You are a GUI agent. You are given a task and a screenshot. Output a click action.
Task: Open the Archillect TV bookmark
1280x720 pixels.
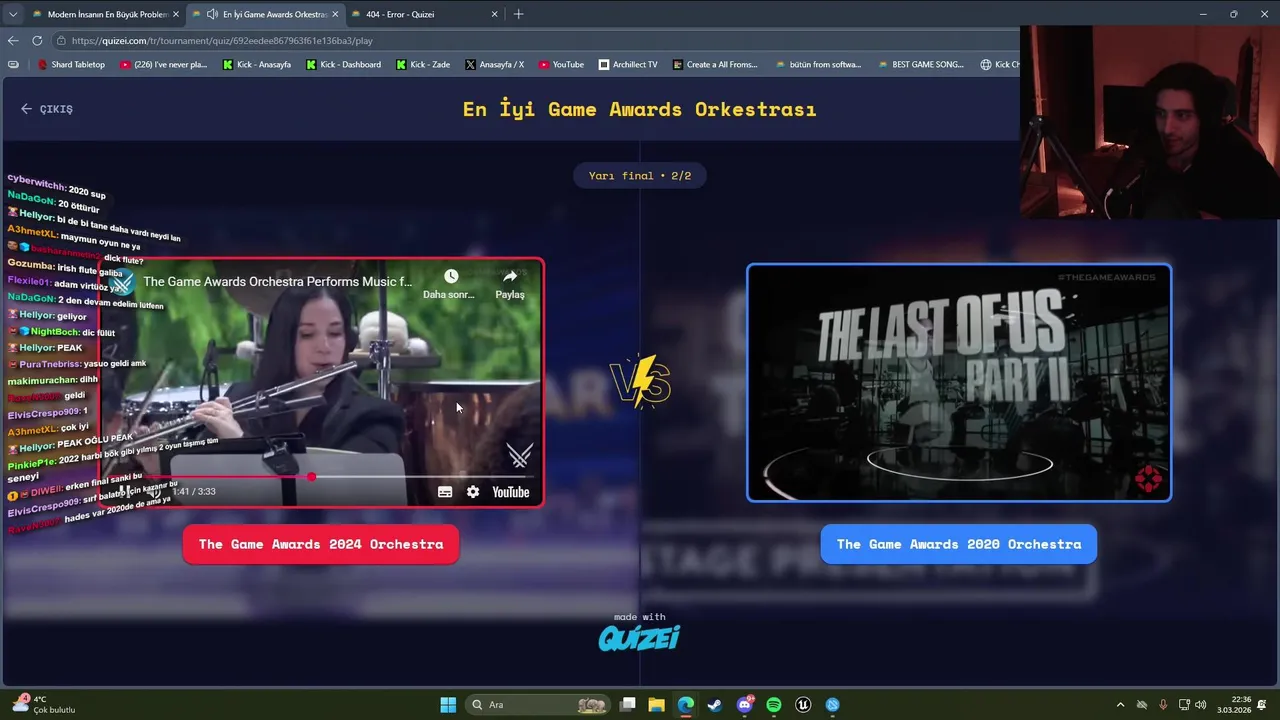pos(628,64)
